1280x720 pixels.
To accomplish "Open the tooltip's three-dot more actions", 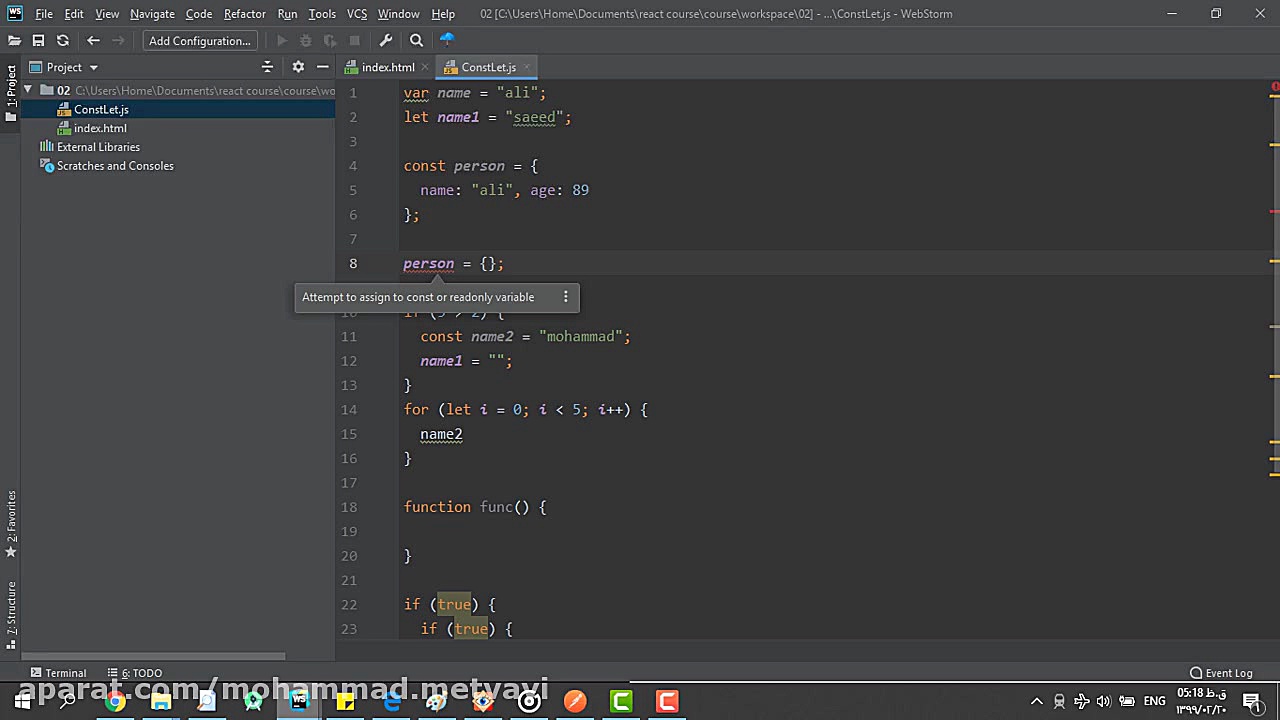I will [565, 297].
